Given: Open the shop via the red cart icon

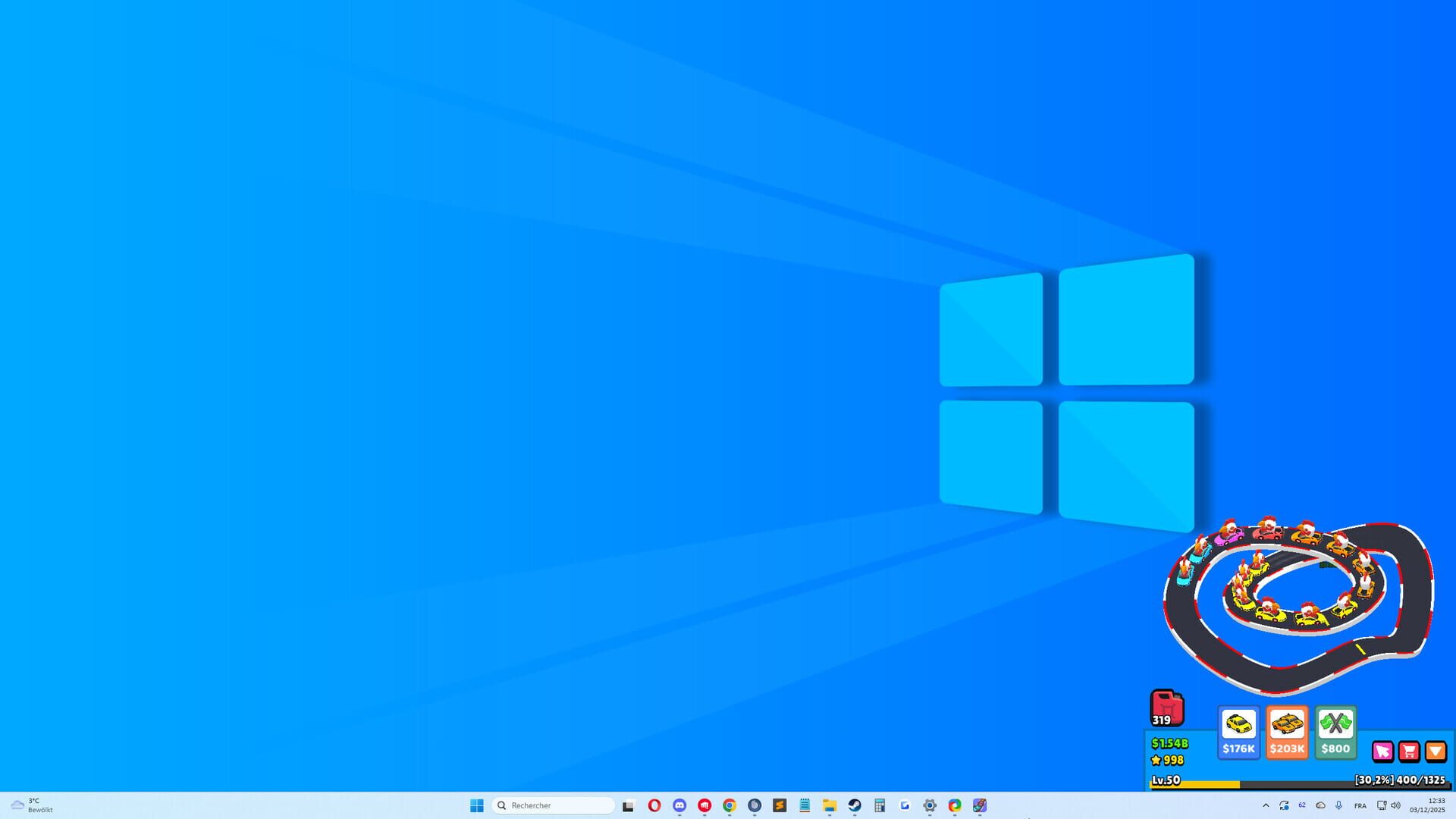Looking at the screenshot, I should coord(1409,751).
